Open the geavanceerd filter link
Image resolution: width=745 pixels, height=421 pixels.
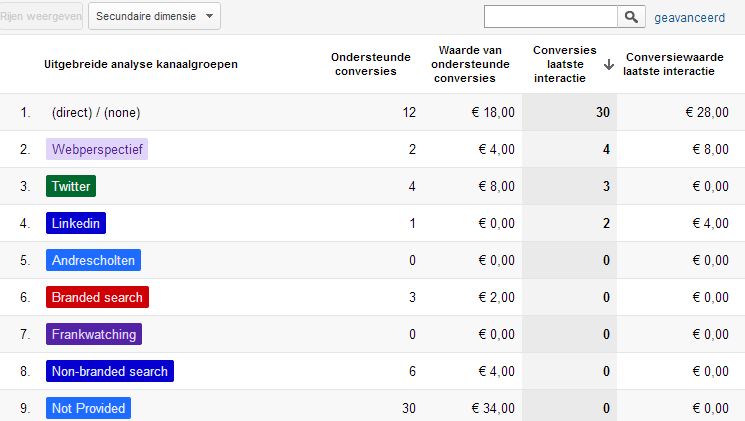689,17
